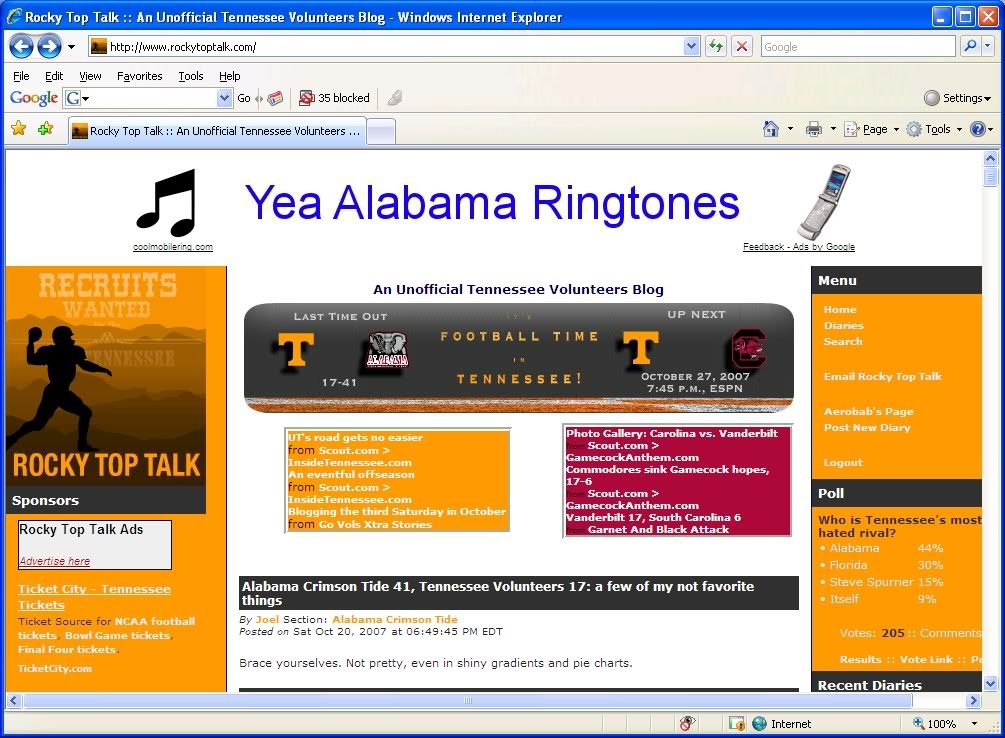The image size is (1005, 738).
Task: Click the author name Joel link
Action: [x=267, y=619]
